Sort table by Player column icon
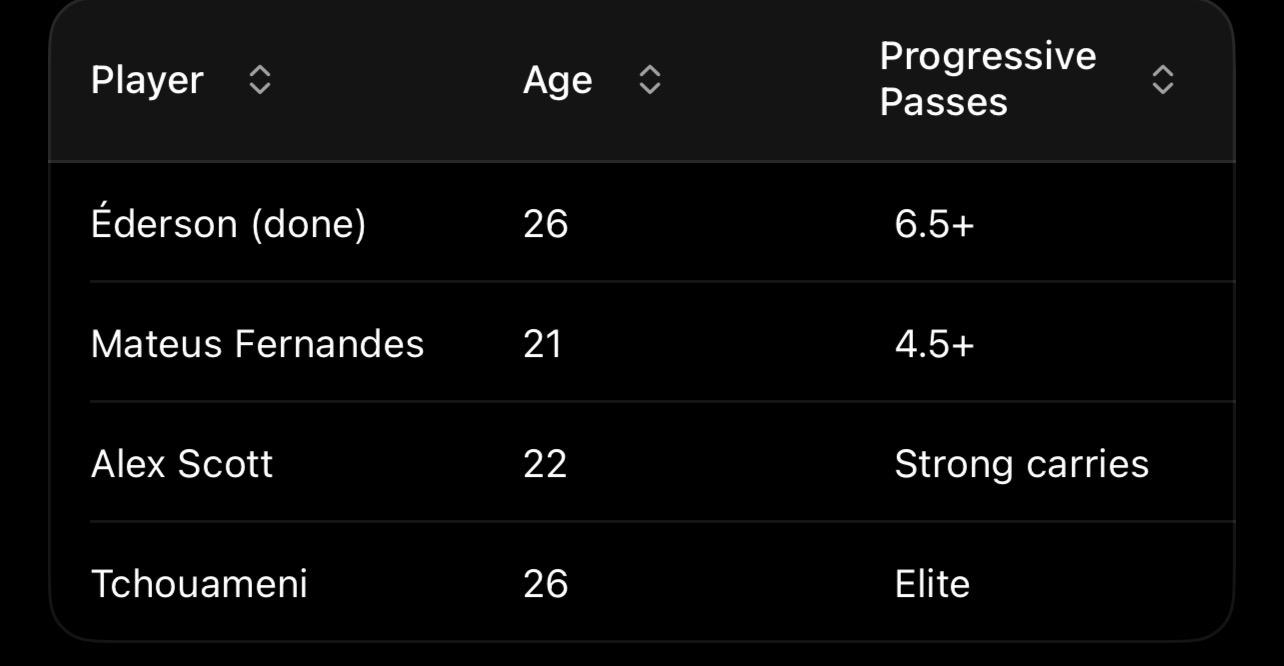This screenshot has width=1284, height=666. coord(259,80)
